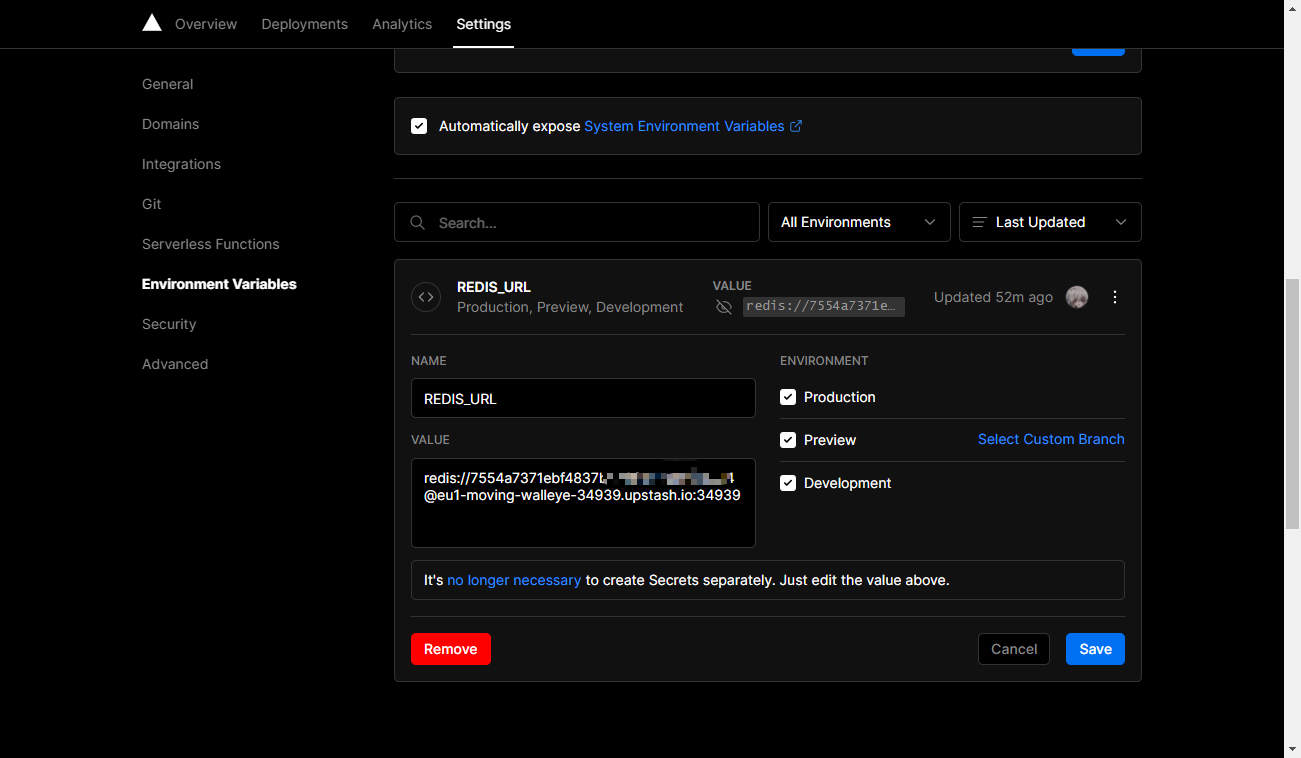Click the REDIS_URL header title
The height and width of the screenshot is (758, 1301).
click(x=494, y=287)
